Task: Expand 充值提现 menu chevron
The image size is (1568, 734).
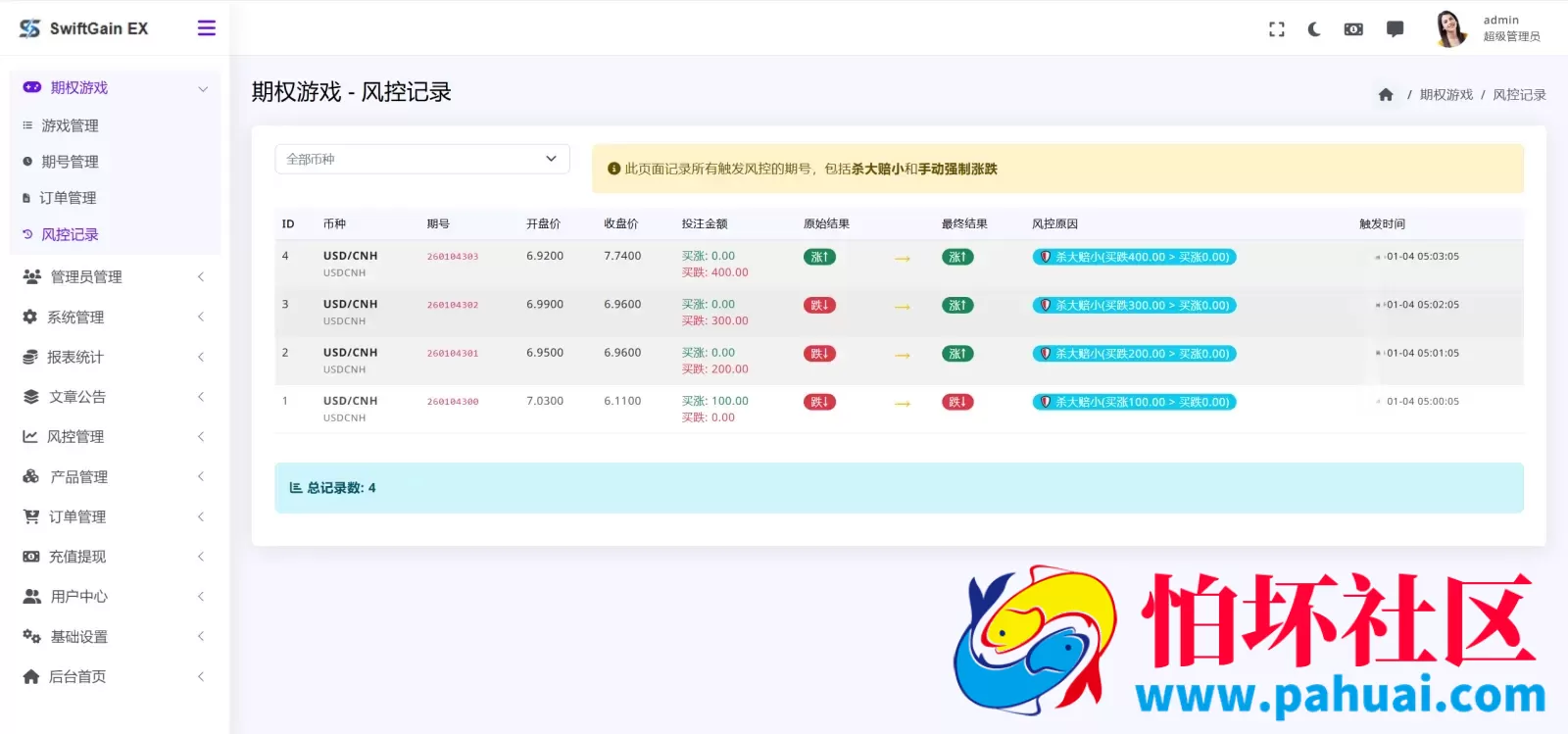Action: (x=201, y=557)
